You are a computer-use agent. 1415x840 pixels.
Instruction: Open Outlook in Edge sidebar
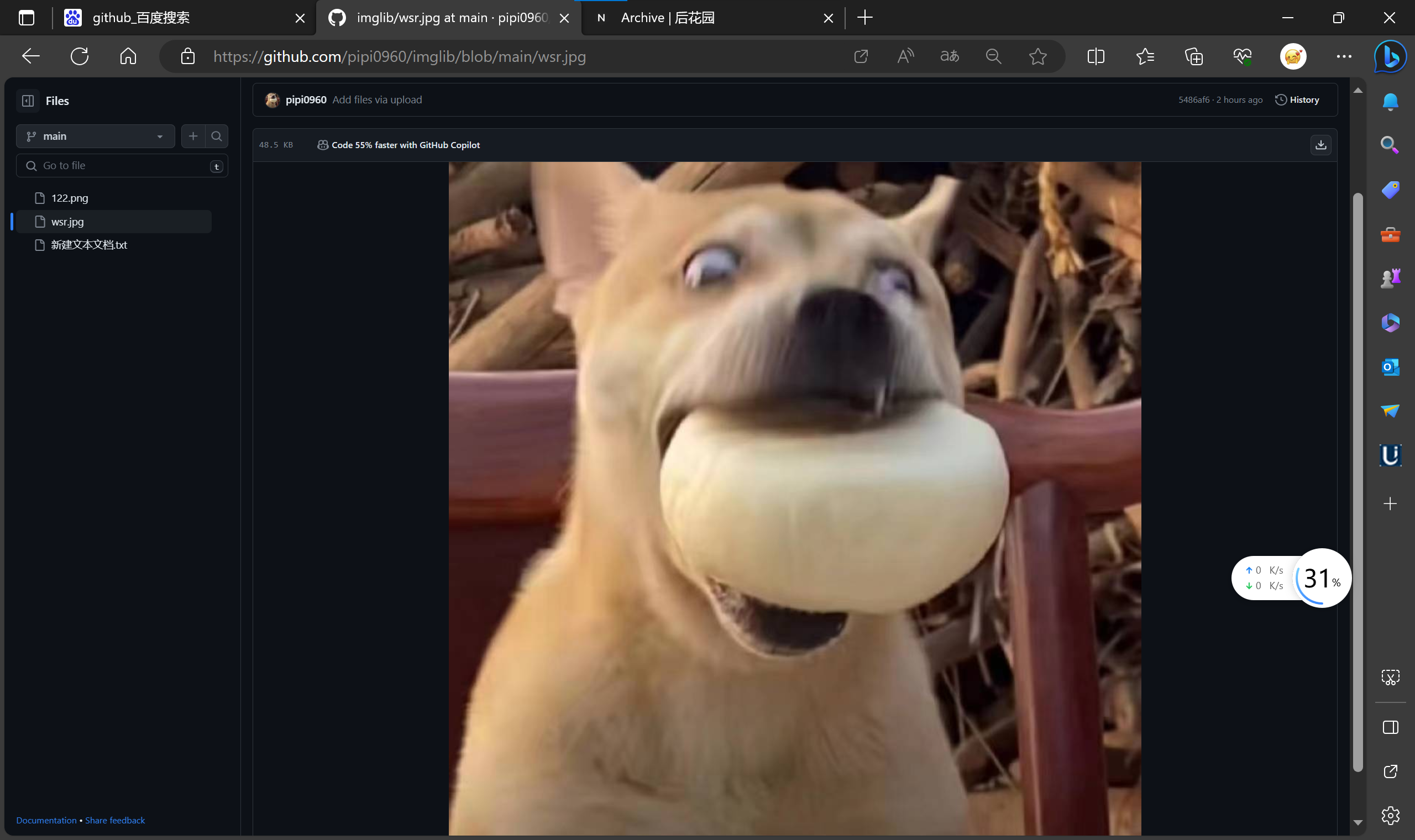(x=1390, y=367)
